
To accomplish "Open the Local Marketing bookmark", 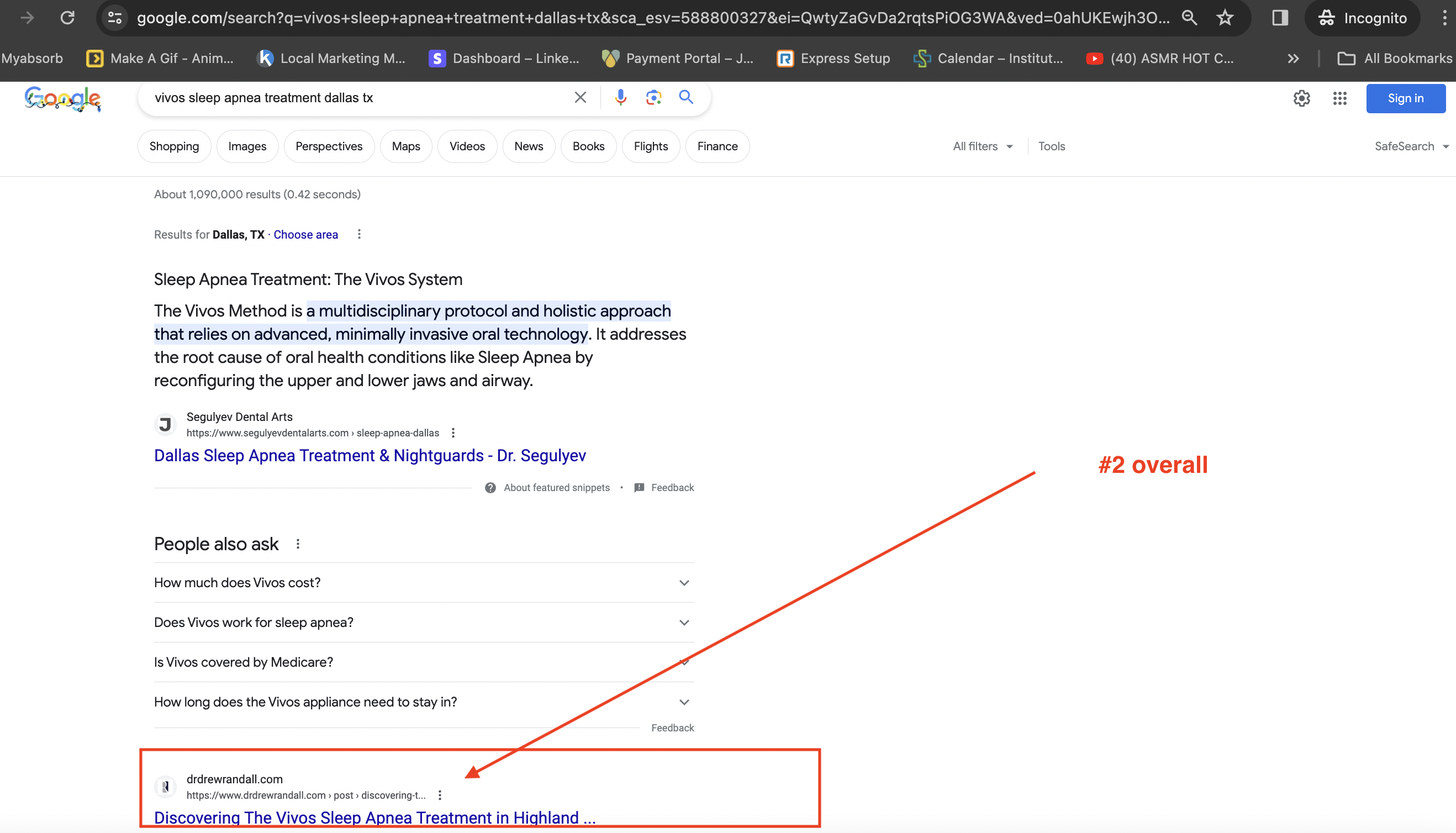I will pos(332,59).
